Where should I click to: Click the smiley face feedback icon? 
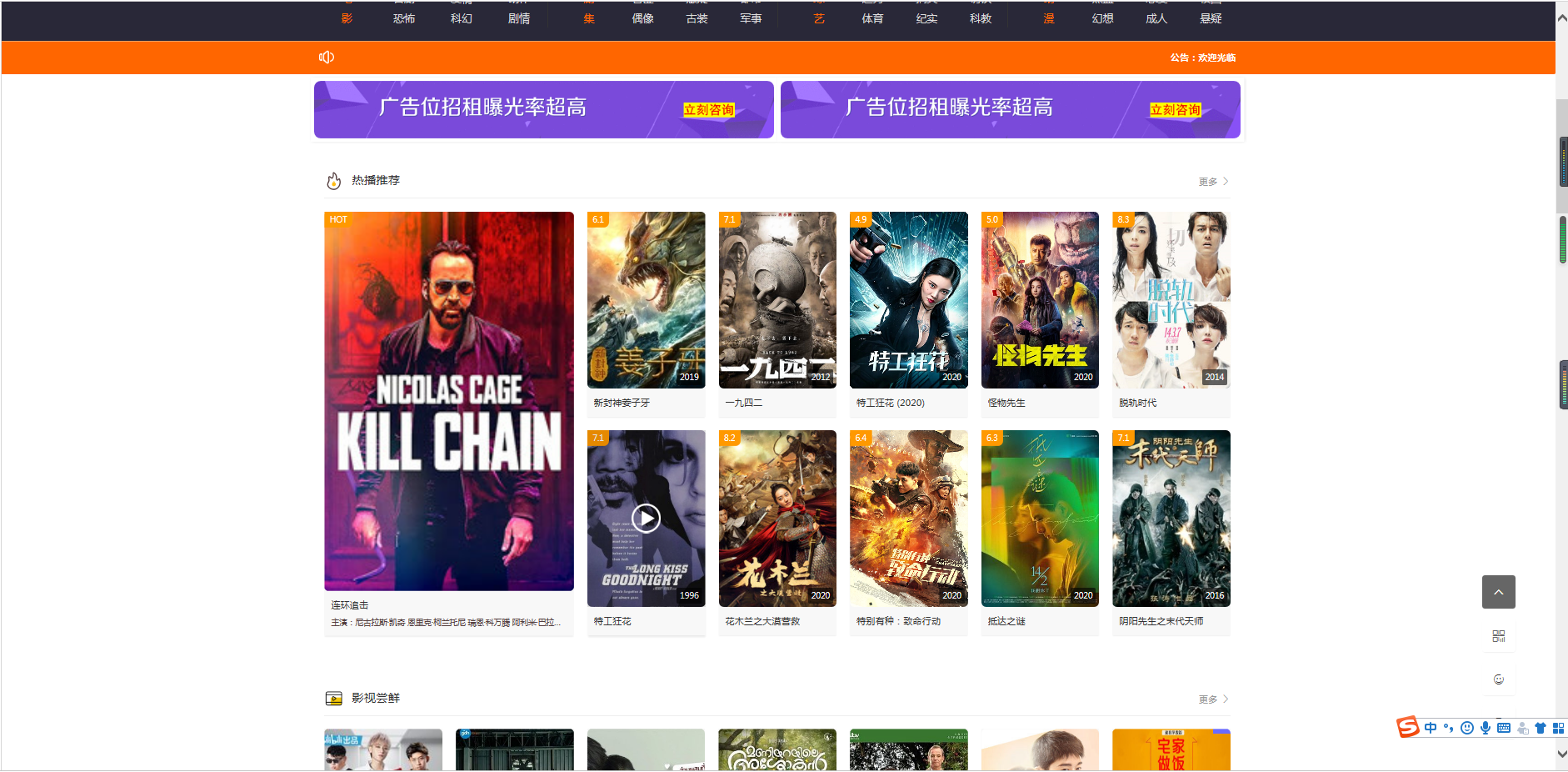(x=1498, y=679)
